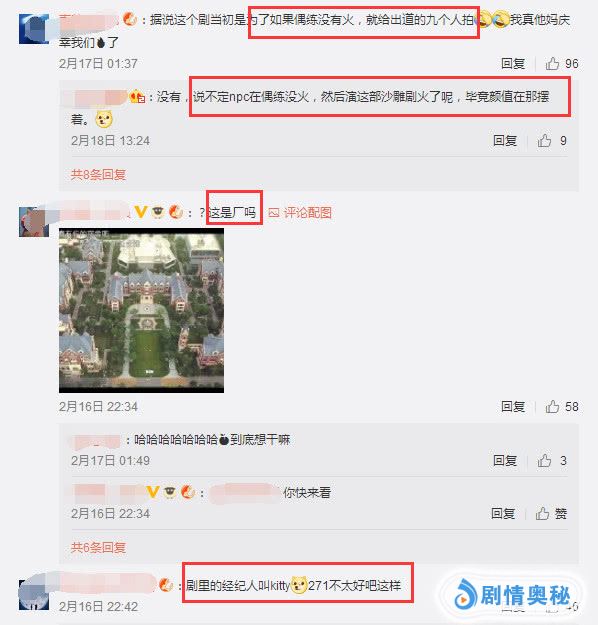This screenshot has width=598, height=625.
Task: Click the mentioned username before 你快来看
Action: (245, 493)
